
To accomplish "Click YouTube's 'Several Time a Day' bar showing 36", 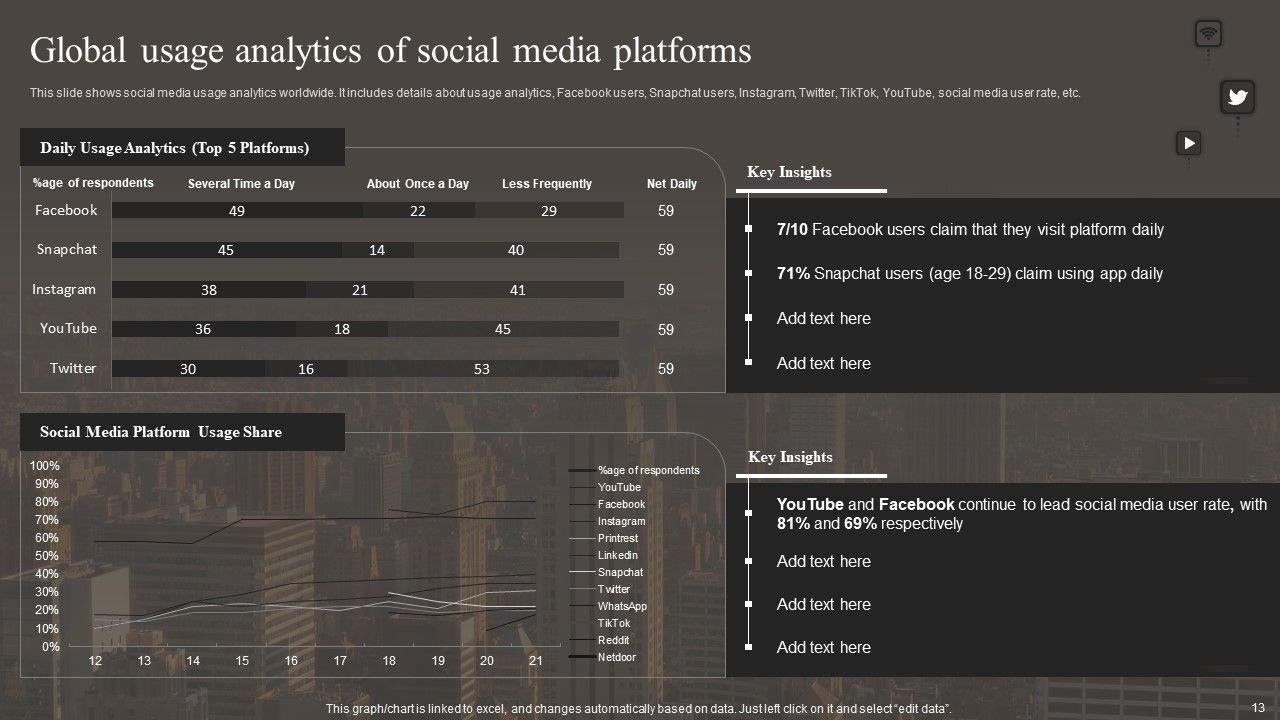I will click(x=203, y=329).
